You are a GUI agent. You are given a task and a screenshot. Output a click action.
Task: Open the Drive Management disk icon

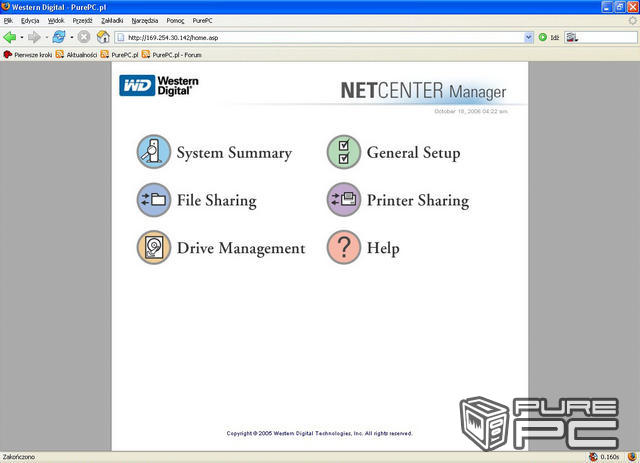pyautogui.click(x=153, y=247)
